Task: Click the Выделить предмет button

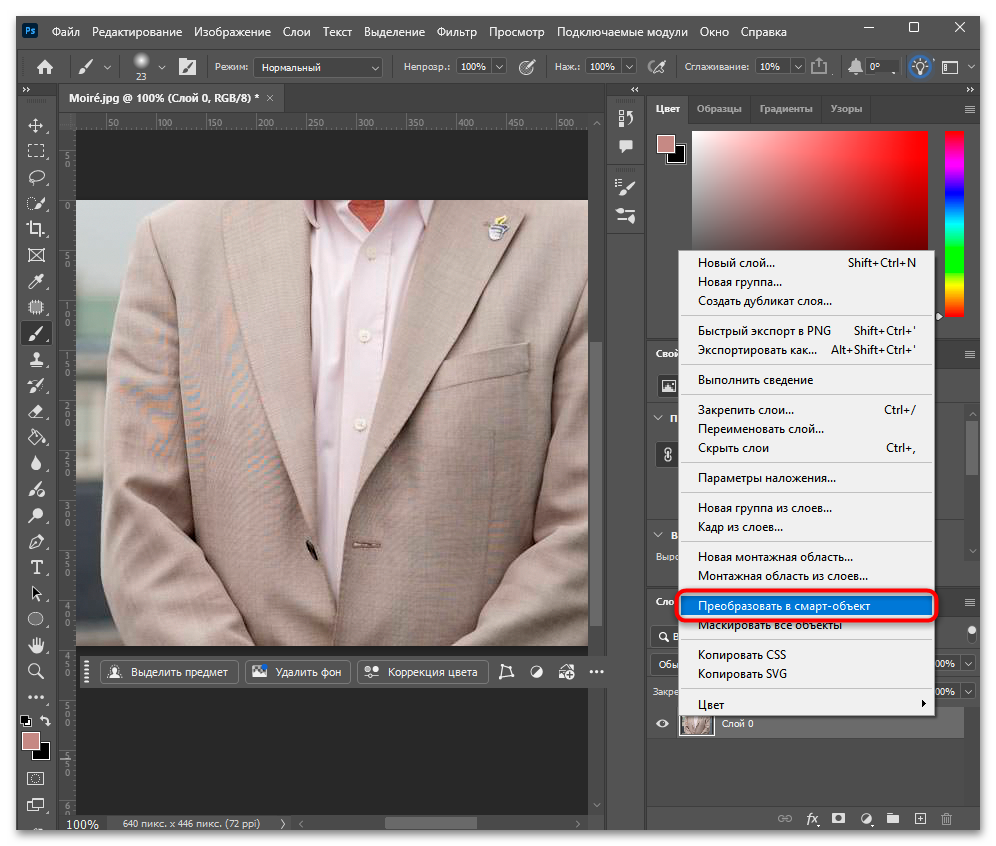Action: coord(169,672)
